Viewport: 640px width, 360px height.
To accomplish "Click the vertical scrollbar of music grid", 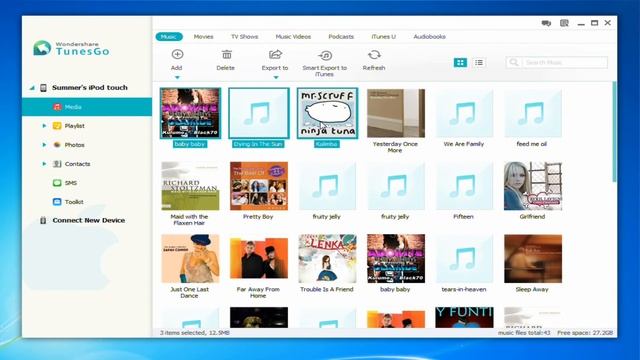I will (x=614, y=131).
